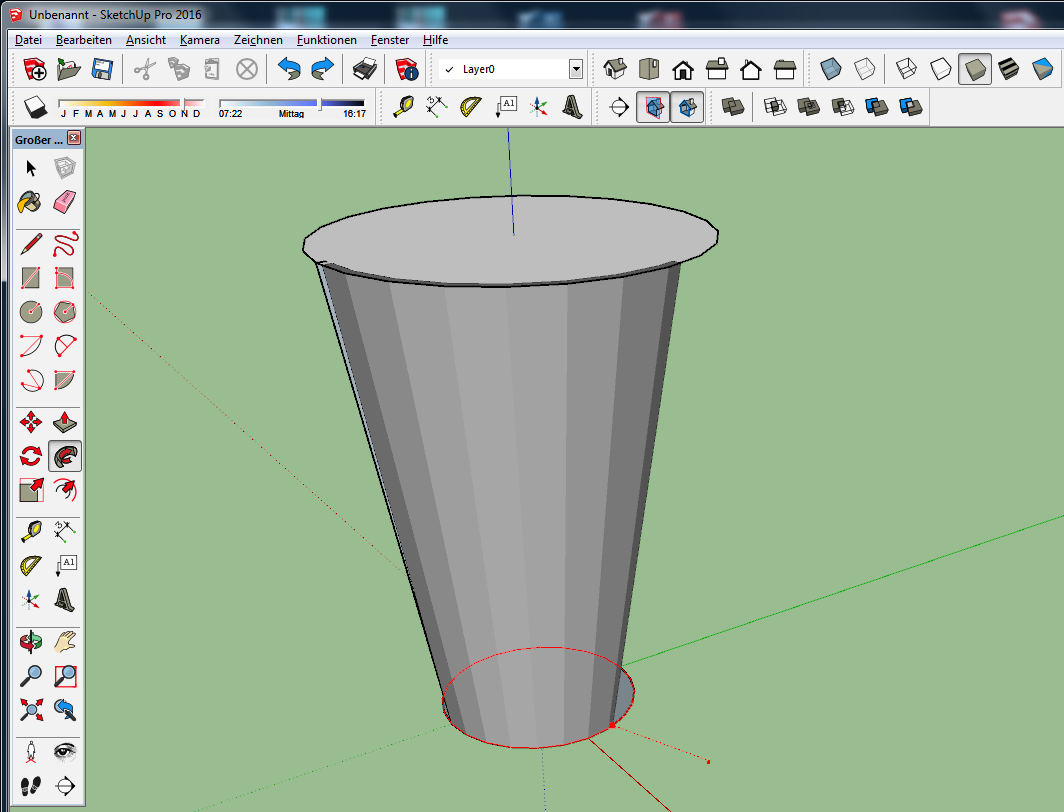Activate the Rotate tool
The image size is (1064, 812).
(31, 457)
